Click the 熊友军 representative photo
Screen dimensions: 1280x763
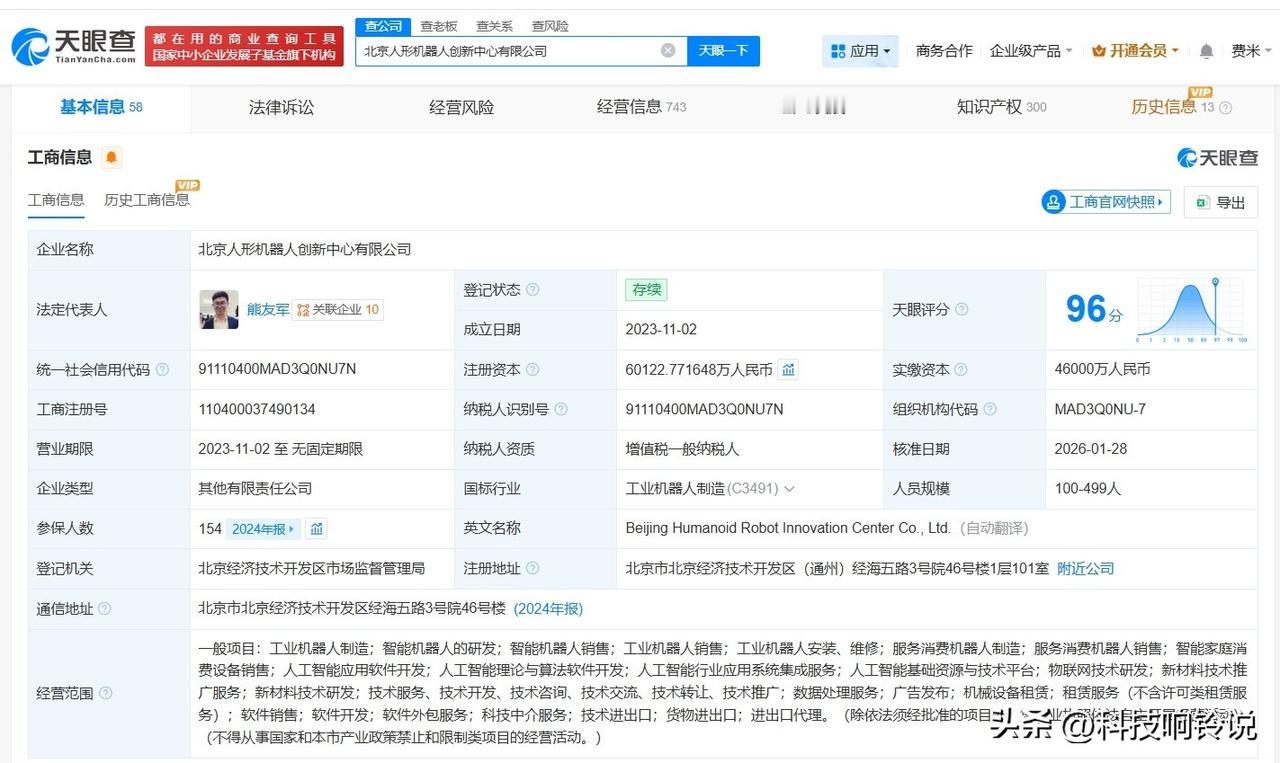[219, 310]
